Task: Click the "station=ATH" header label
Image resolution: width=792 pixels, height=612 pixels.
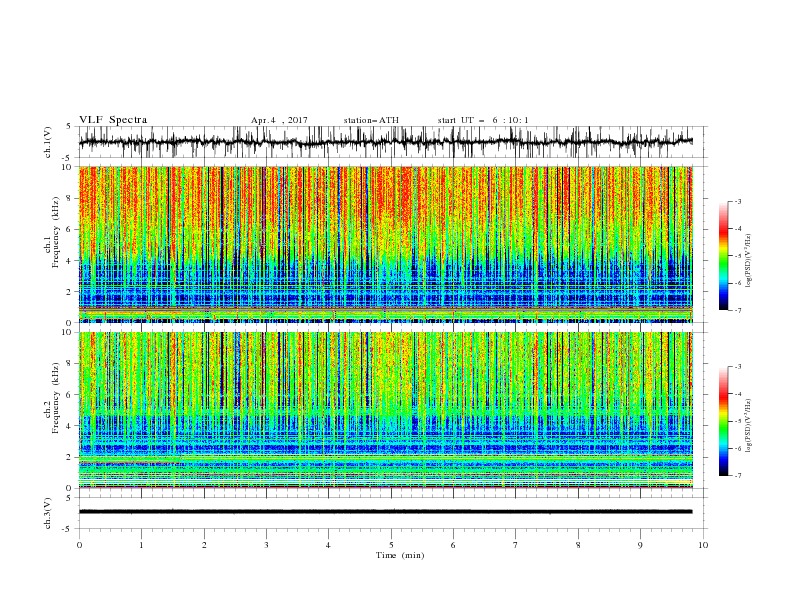Action: [371, 120]
